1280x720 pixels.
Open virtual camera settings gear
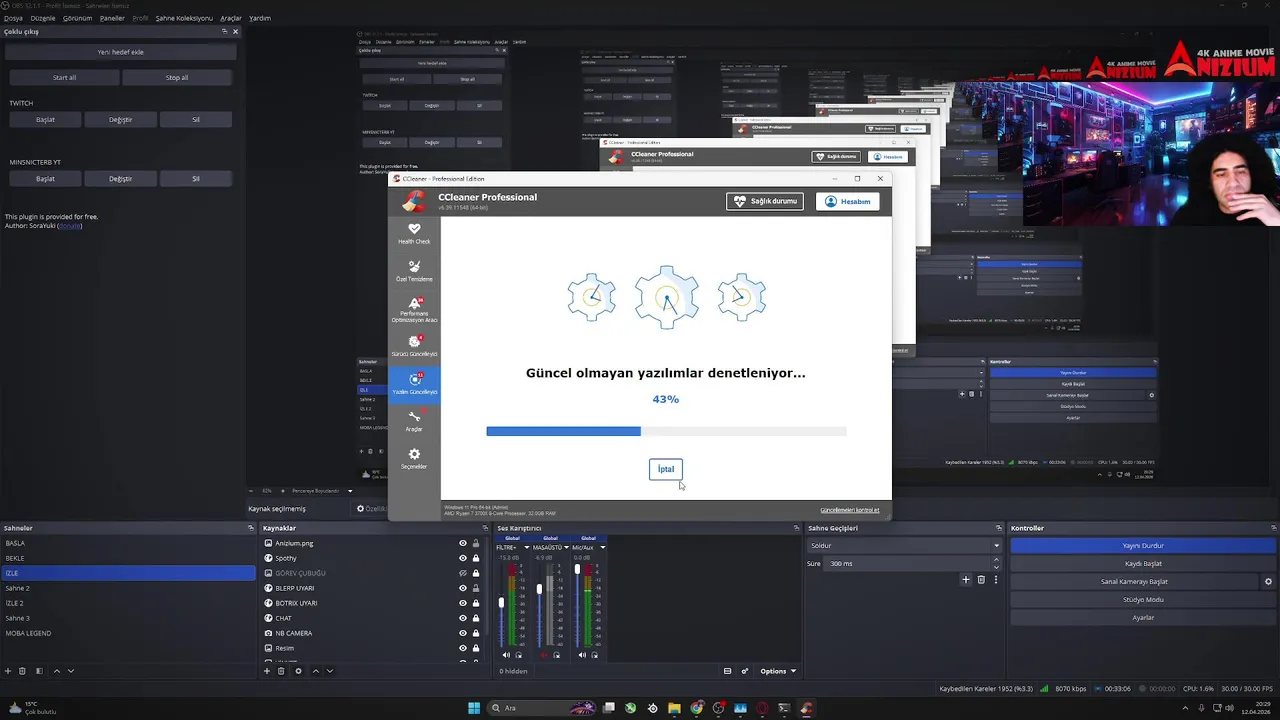[x=1268, y=582]
